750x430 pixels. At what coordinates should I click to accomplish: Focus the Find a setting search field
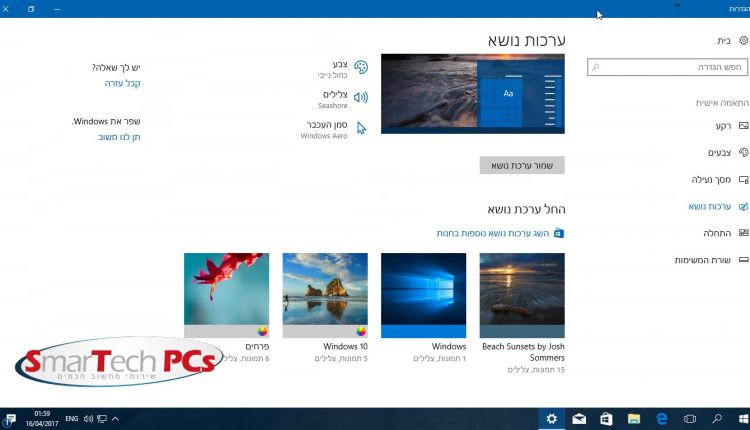click(x=667, y=67)
